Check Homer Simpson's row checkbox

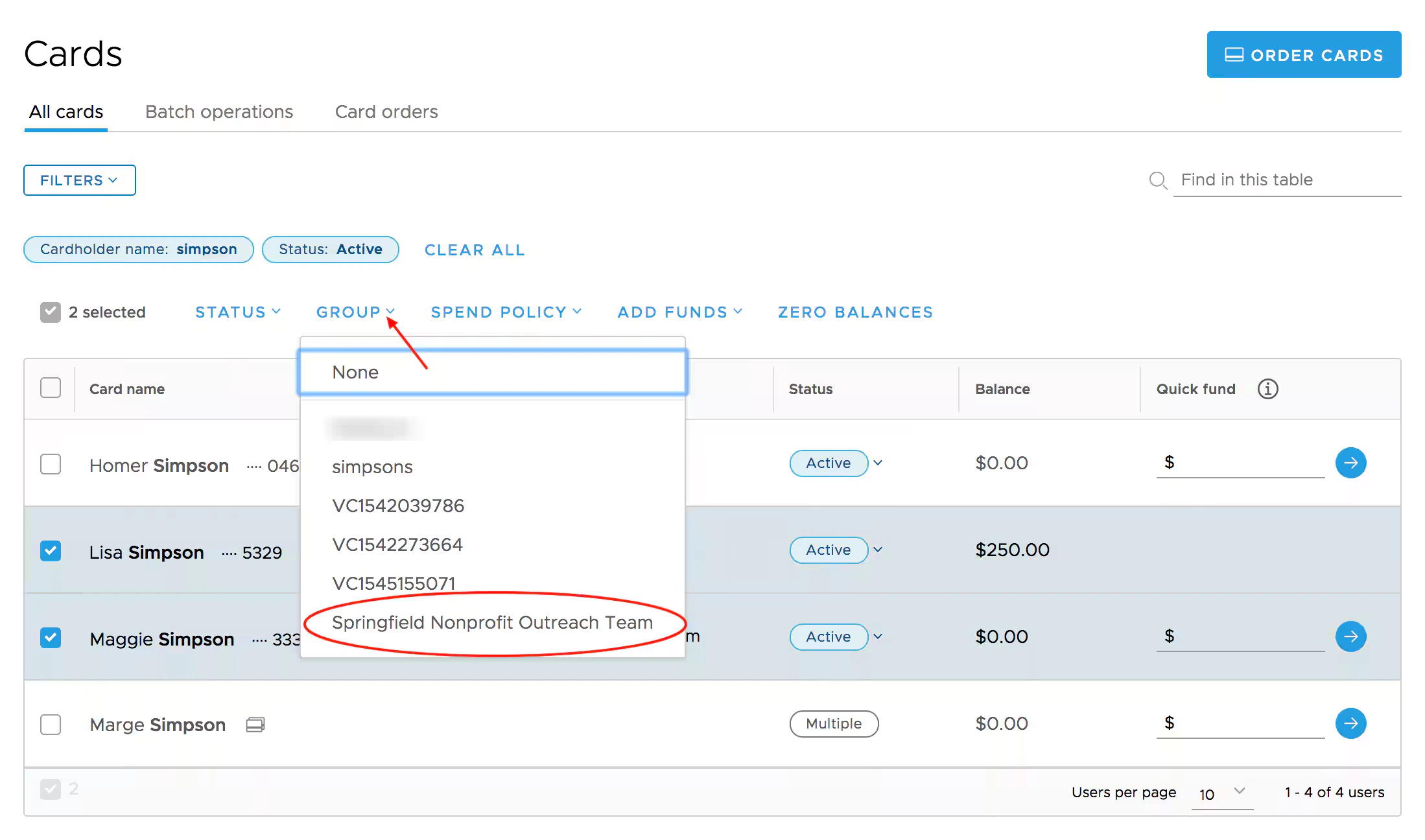(x=51, y=464)
